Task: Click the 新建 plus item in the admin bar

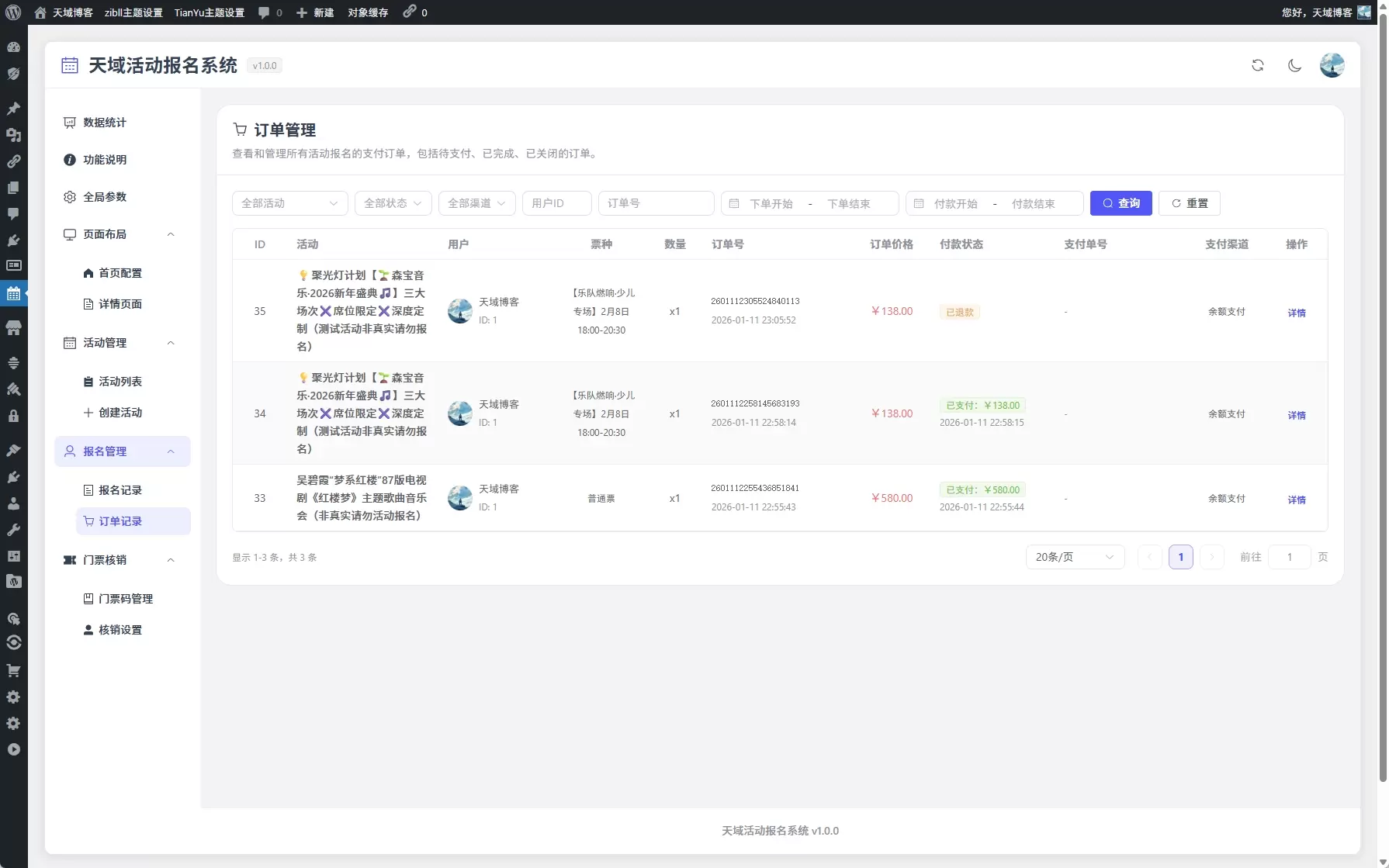Action: pos(315,12)
